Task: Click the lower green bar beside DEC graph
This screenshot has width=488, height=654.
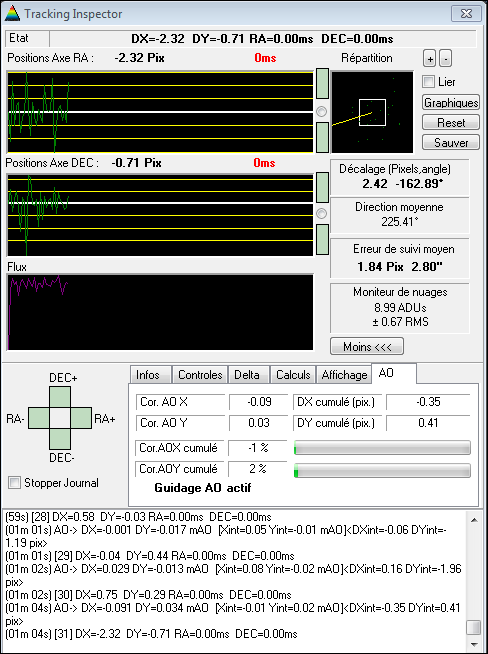Action: pos(322,239)
